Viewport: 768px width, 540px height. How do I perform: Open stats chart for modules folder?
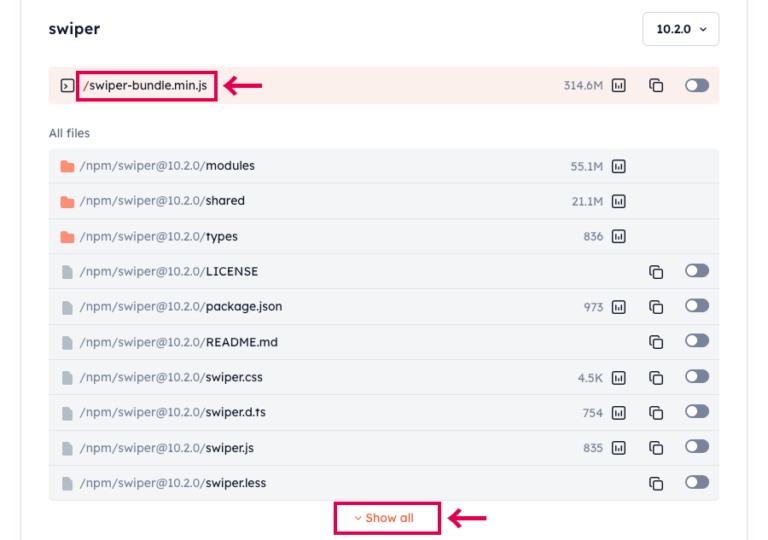tap(619, 166)
